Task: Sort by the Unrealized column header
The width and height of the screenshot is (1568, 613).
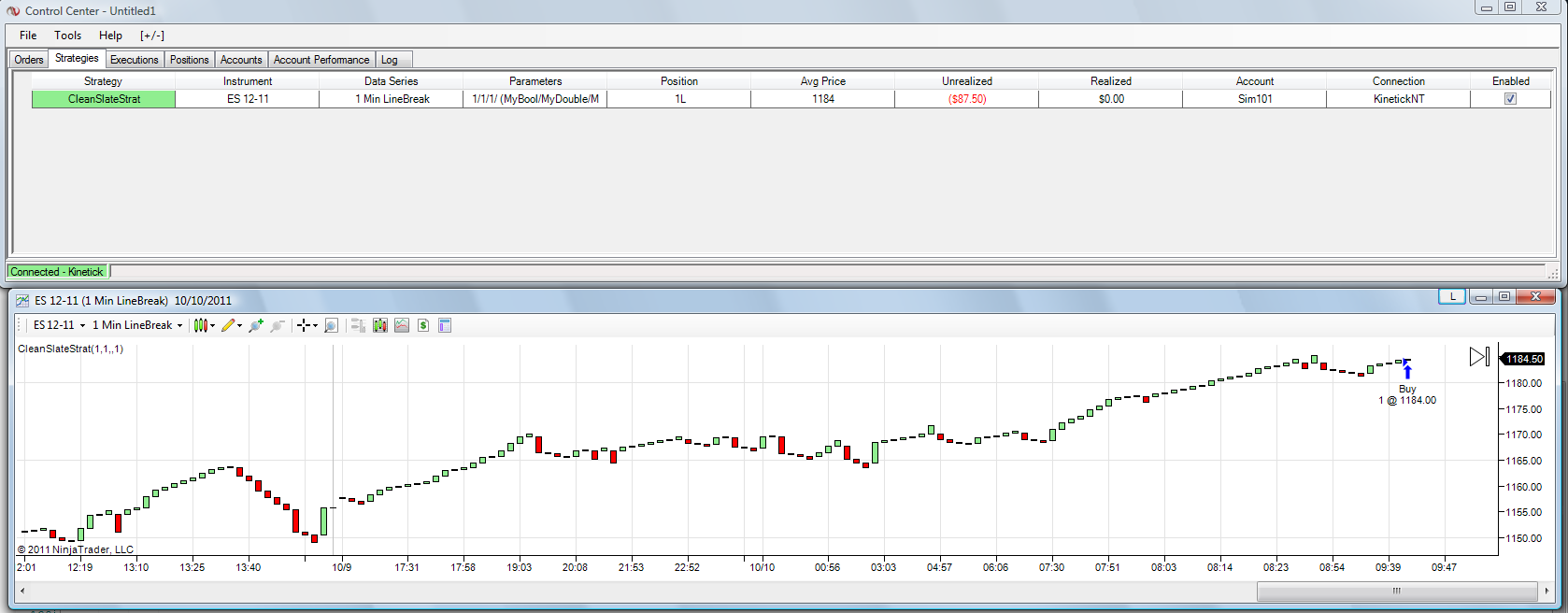Action: click(x=967, y=81)
